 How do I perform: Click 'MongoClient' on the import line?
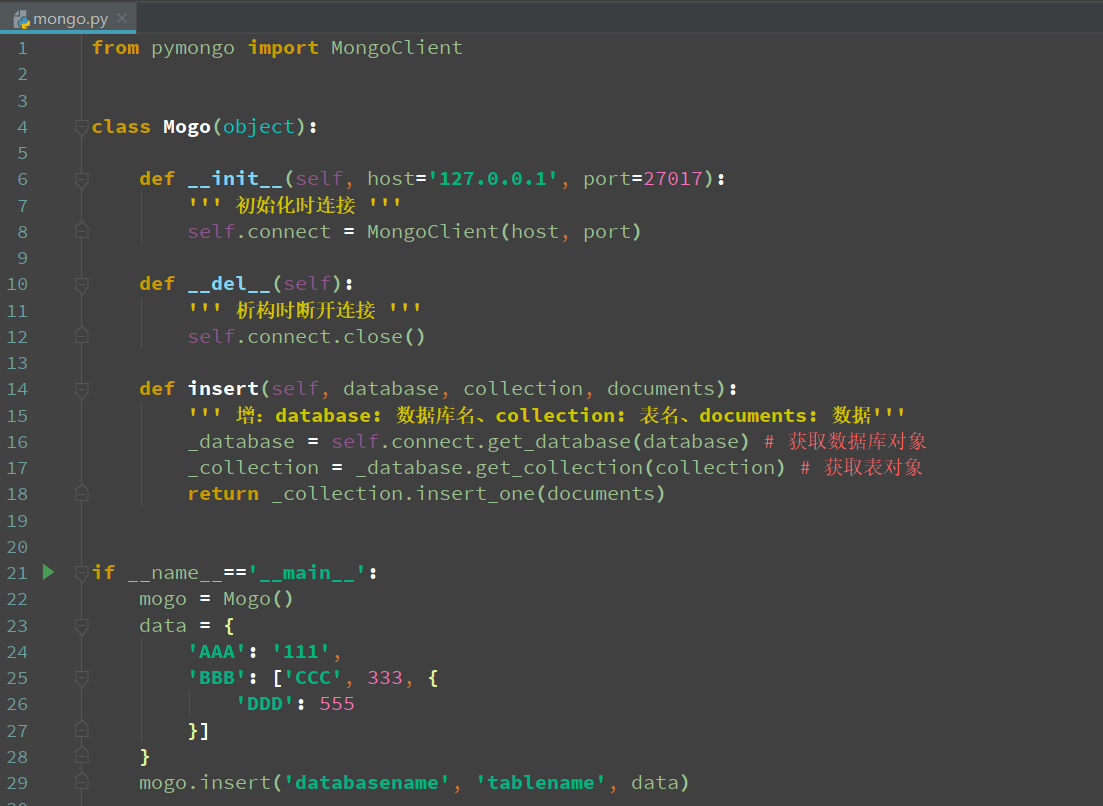397,48
